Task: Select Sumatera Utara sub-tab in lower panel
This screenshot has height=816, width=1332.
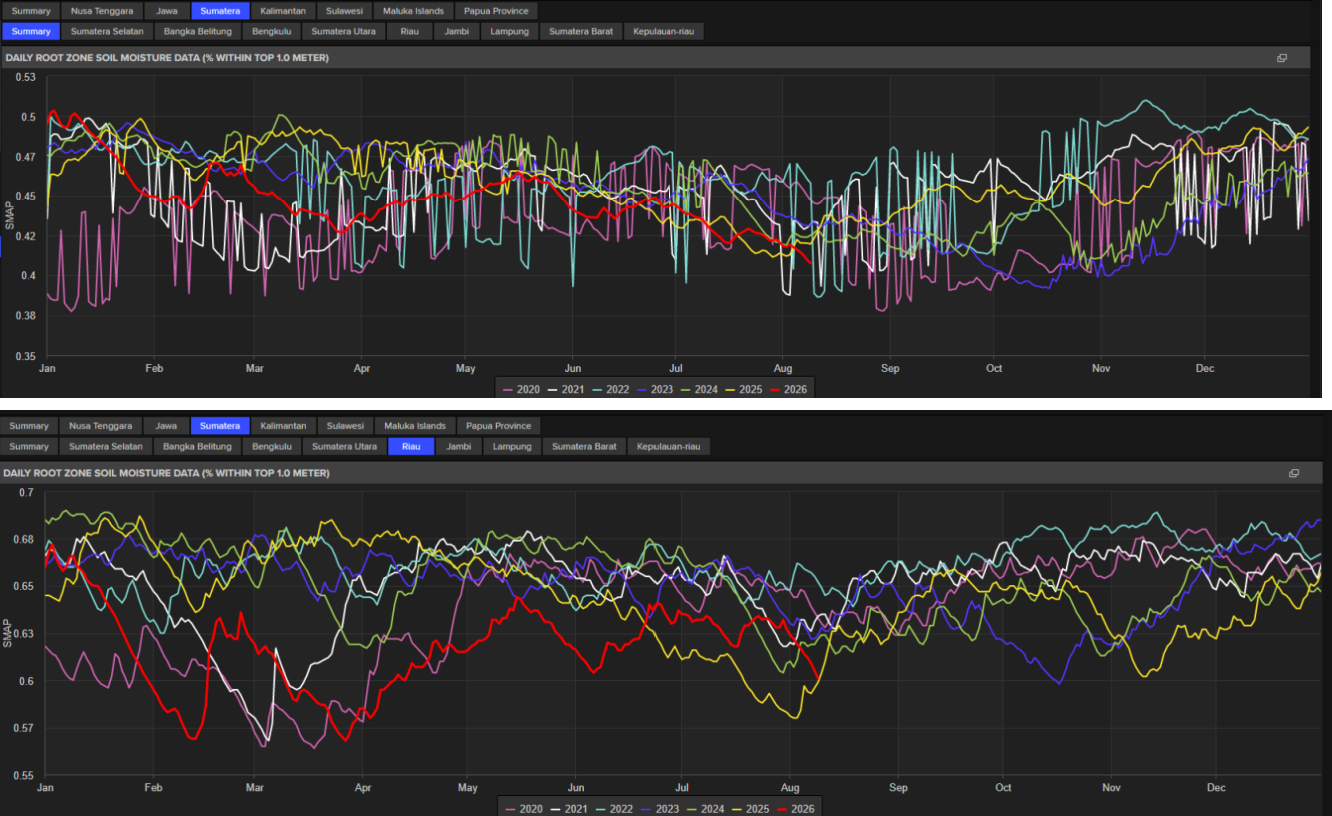Action: (344, 446)
